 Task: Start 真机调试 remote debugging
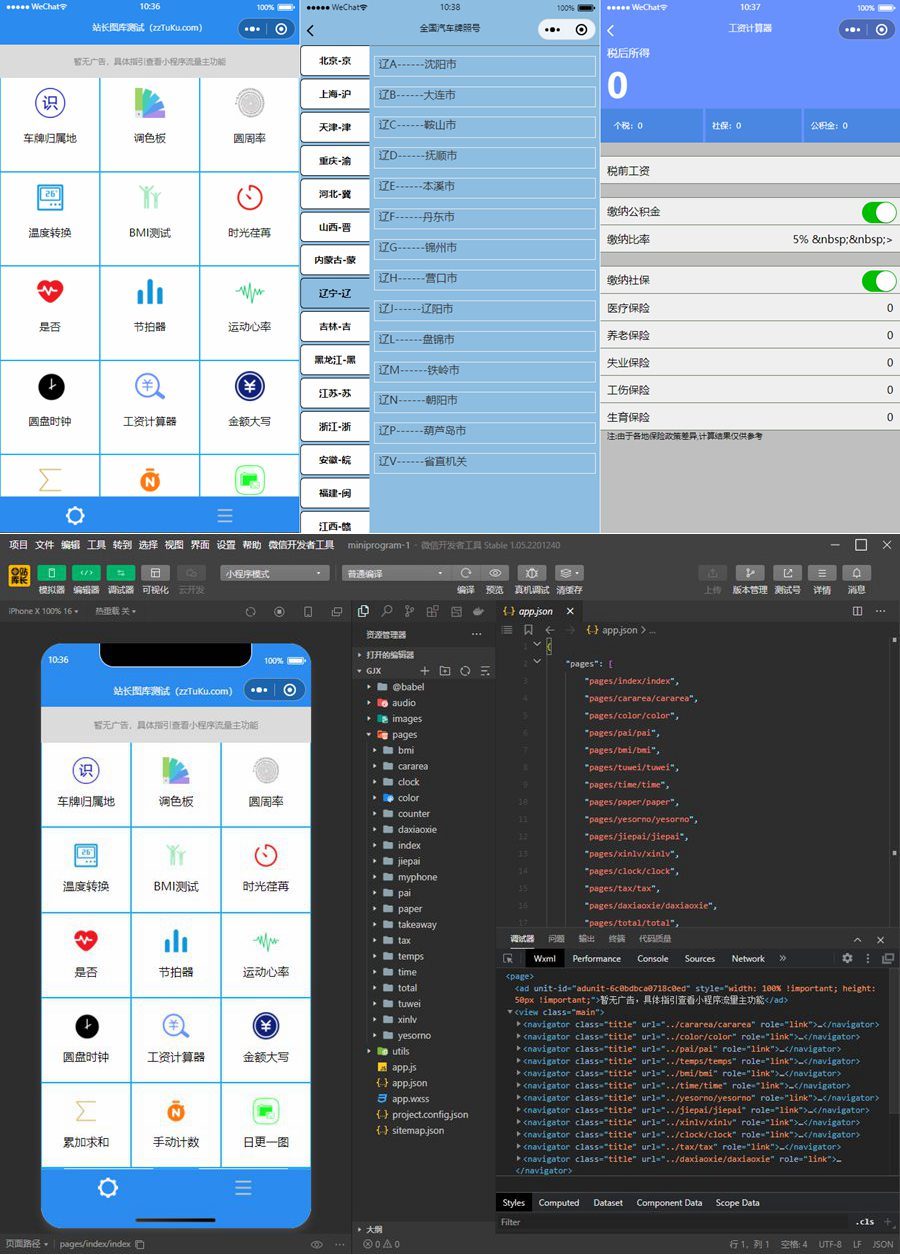click(531, 573)
